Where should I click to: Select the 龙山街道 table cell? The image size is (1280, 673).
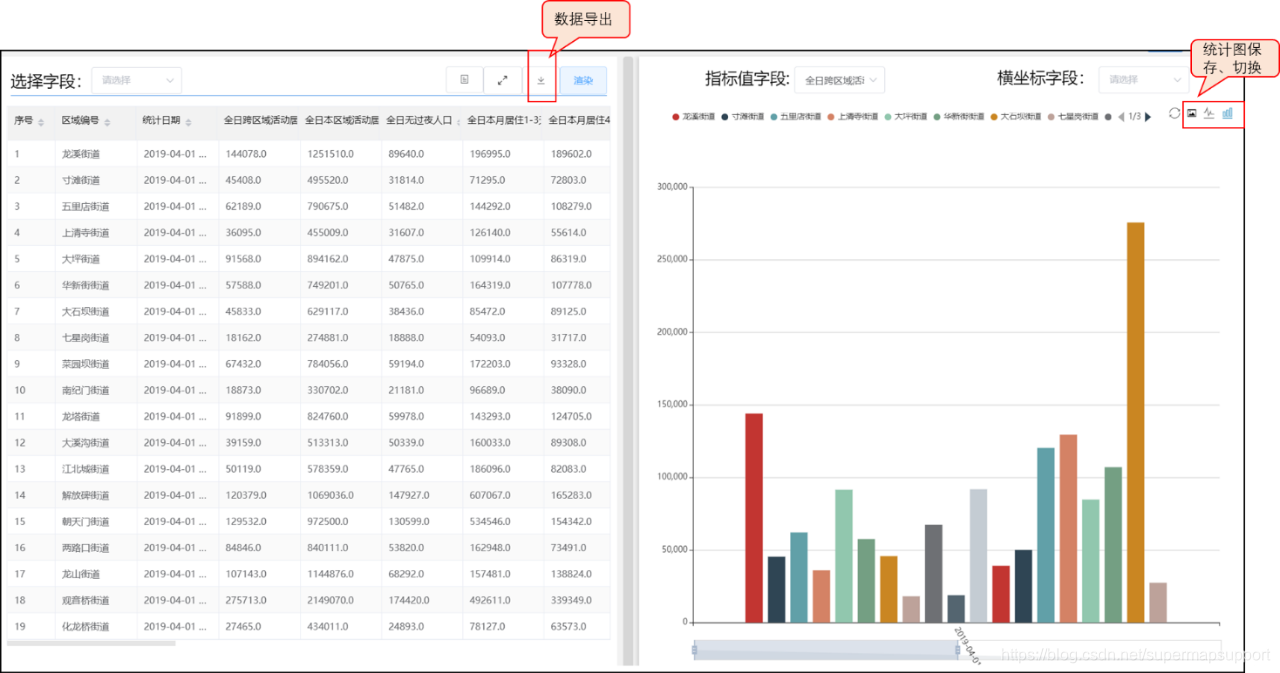pos(97,574)
